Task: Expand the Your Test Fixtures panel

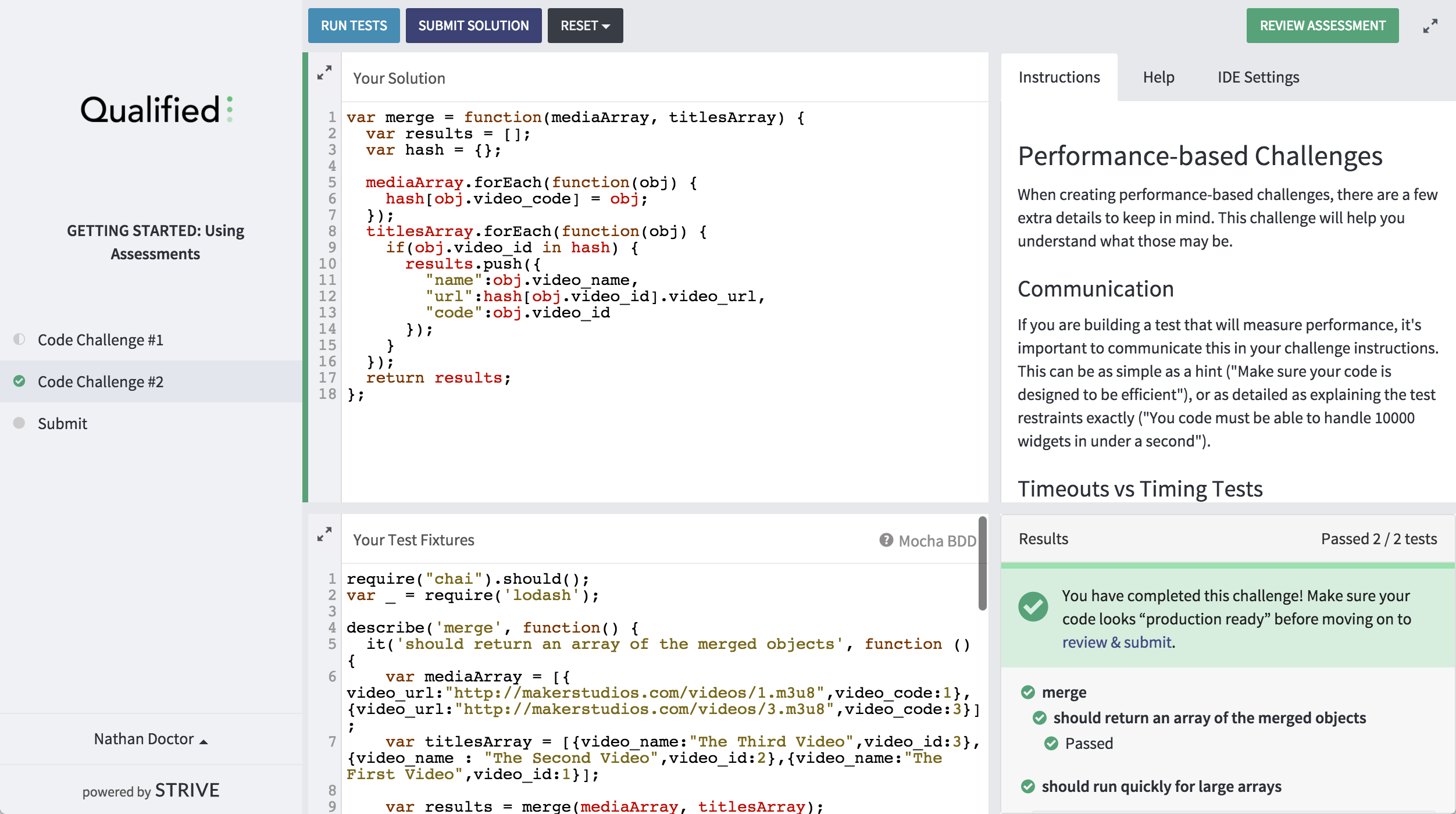Action: (324, 534)
